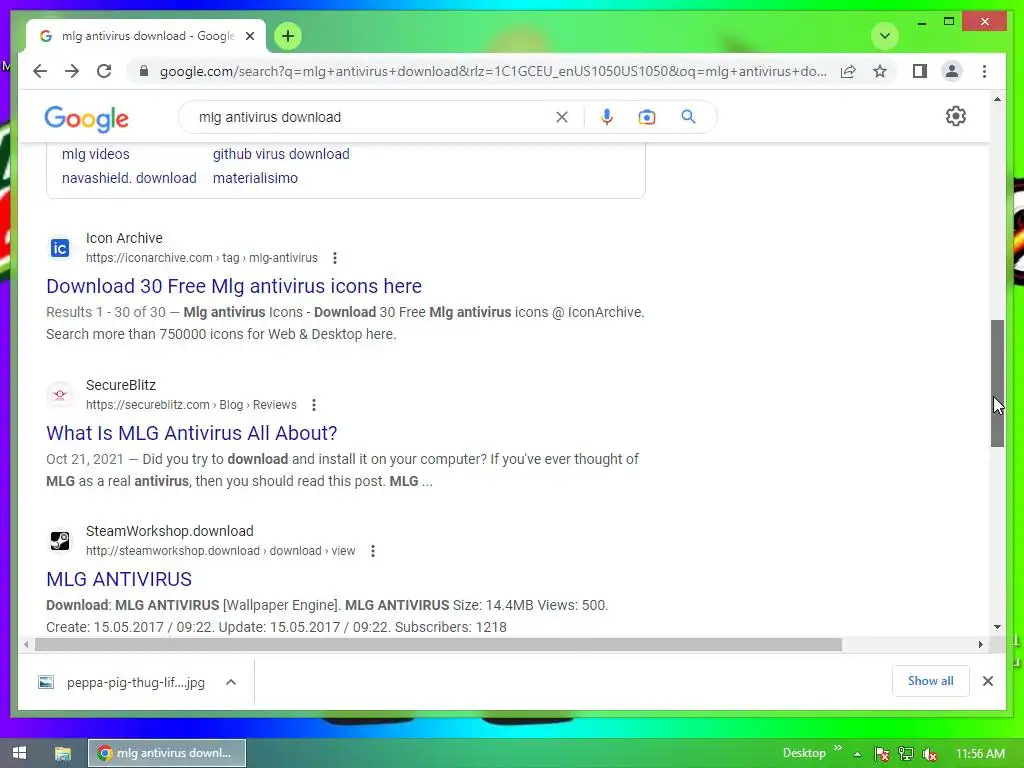Image resolution: width=1024 pixels, height=768 pixels.
Task: Open the Windows Start menu
Action: tap(19, 753)
